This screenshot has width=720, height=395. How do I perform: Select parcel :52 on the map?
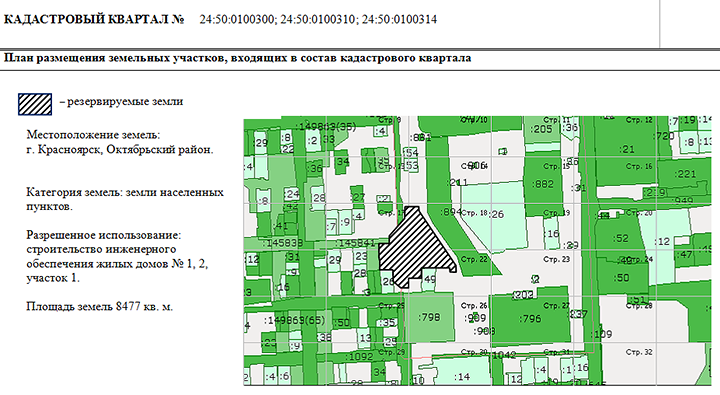(620, 238)
